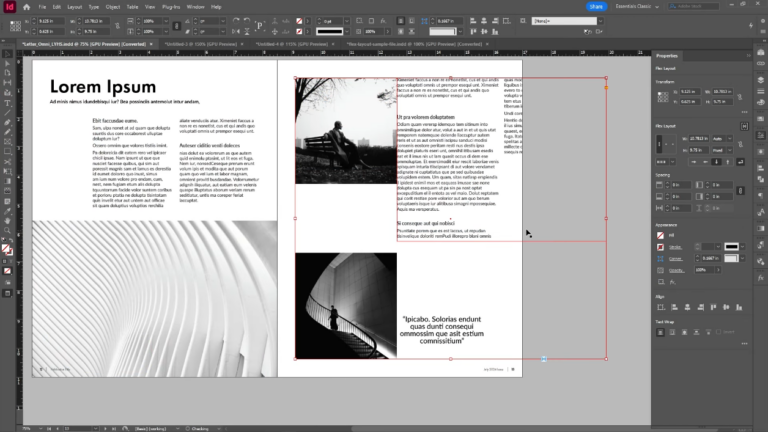The image size is (768, 432).
Task: Open the File menu
Action: tap(42, 7)
